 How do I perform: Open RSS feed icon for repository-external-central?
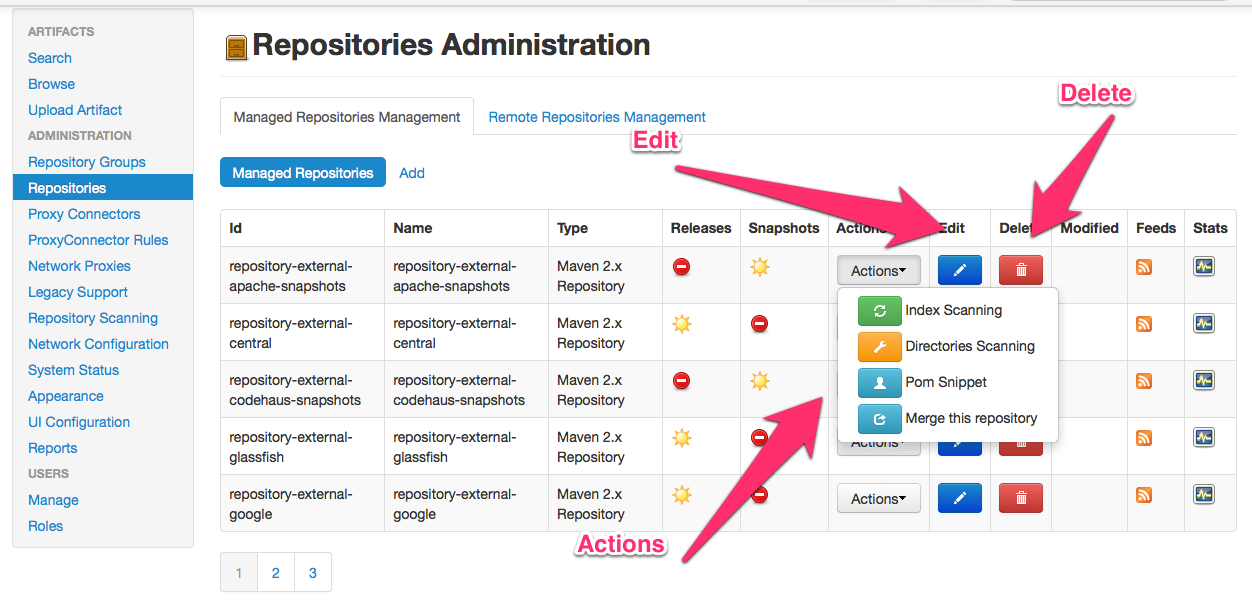(1144, 324)
